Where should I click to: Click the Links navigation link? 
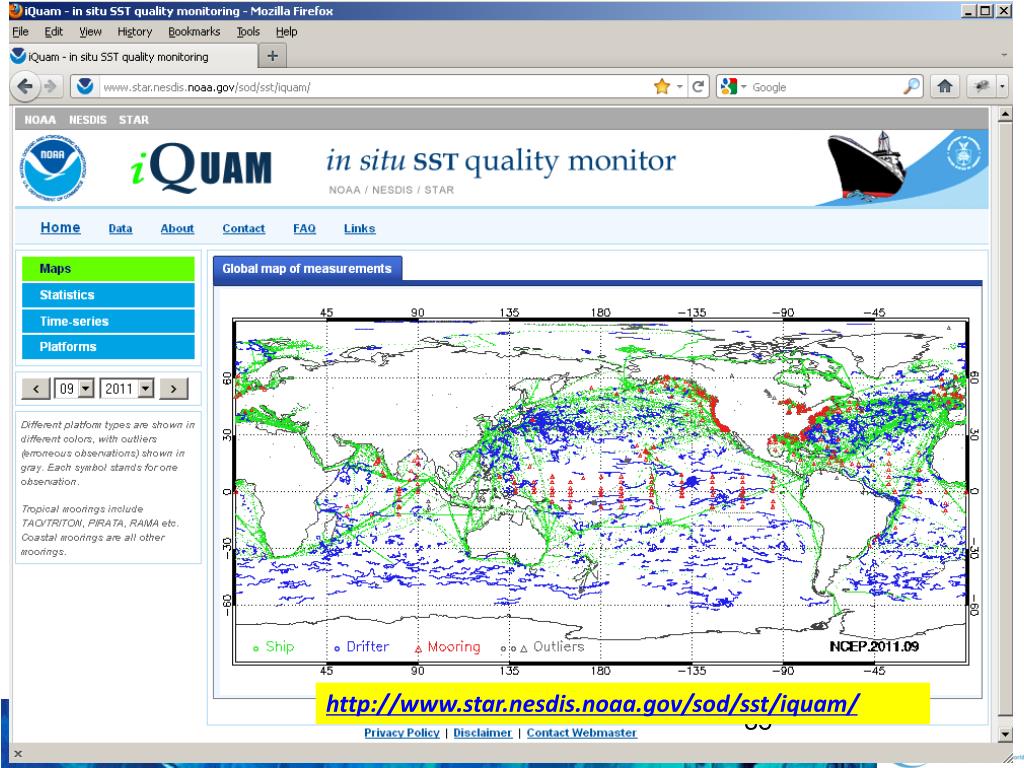click(359, 228)
